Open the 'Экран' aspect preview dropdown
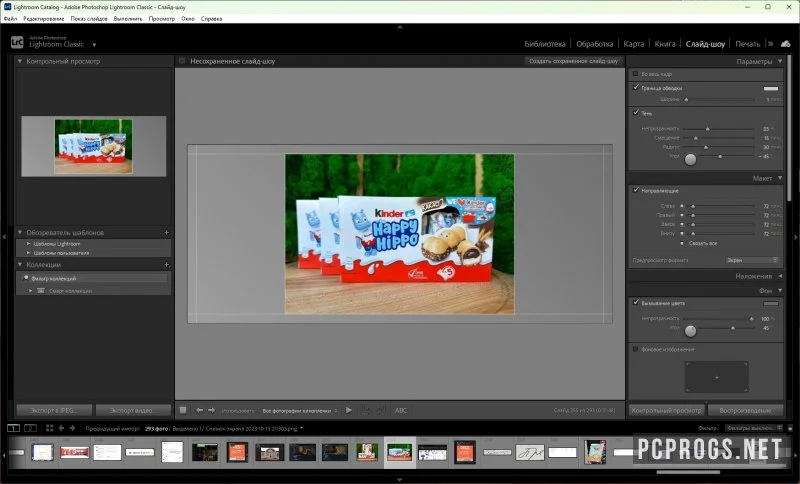This screenshot has width=800, height=484. pos(753,260)
